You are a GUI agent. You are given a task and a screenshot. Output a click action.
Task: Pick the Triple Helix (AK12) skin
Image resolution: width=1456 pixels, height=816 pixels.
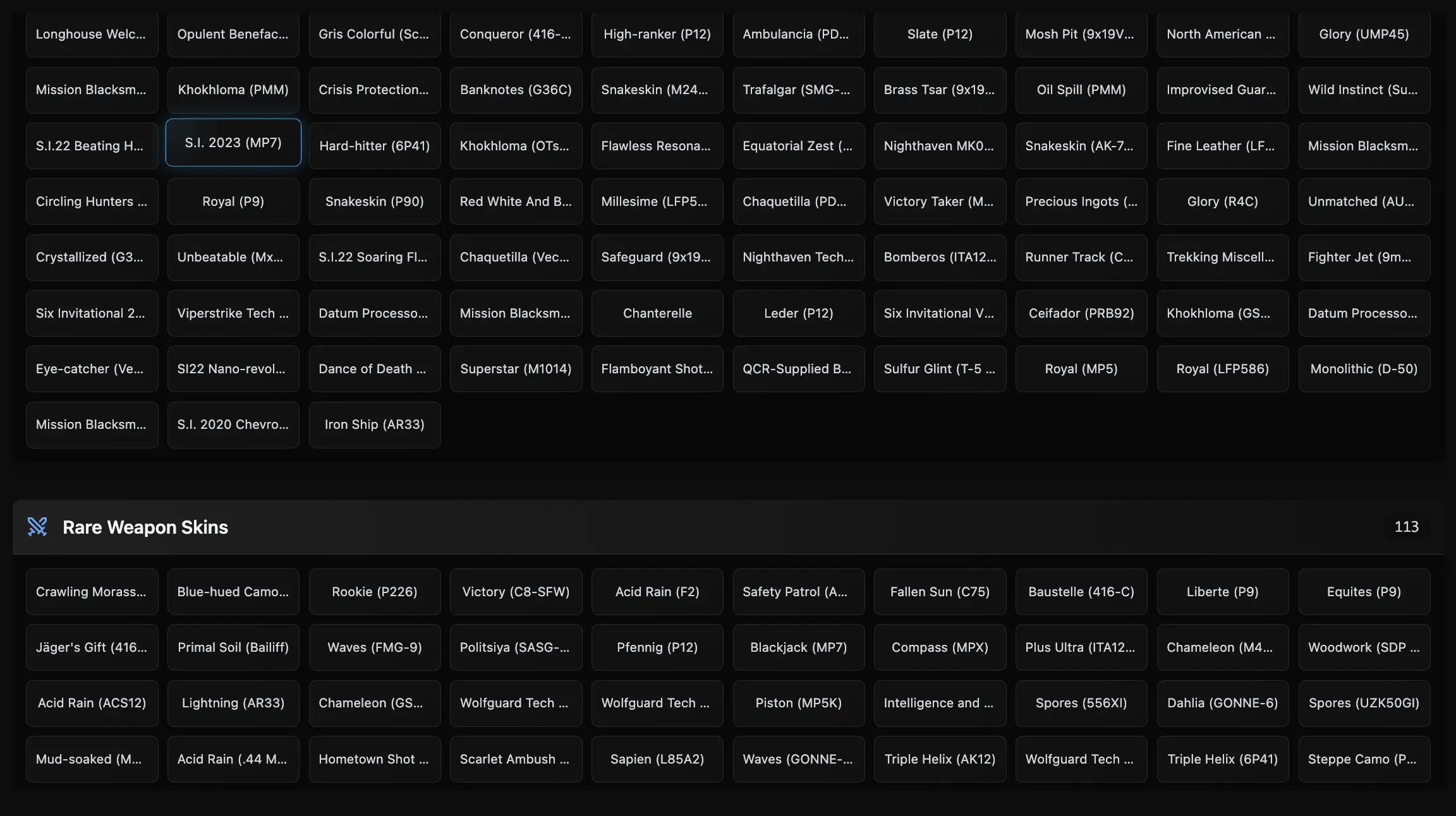(x=940, y=759)
